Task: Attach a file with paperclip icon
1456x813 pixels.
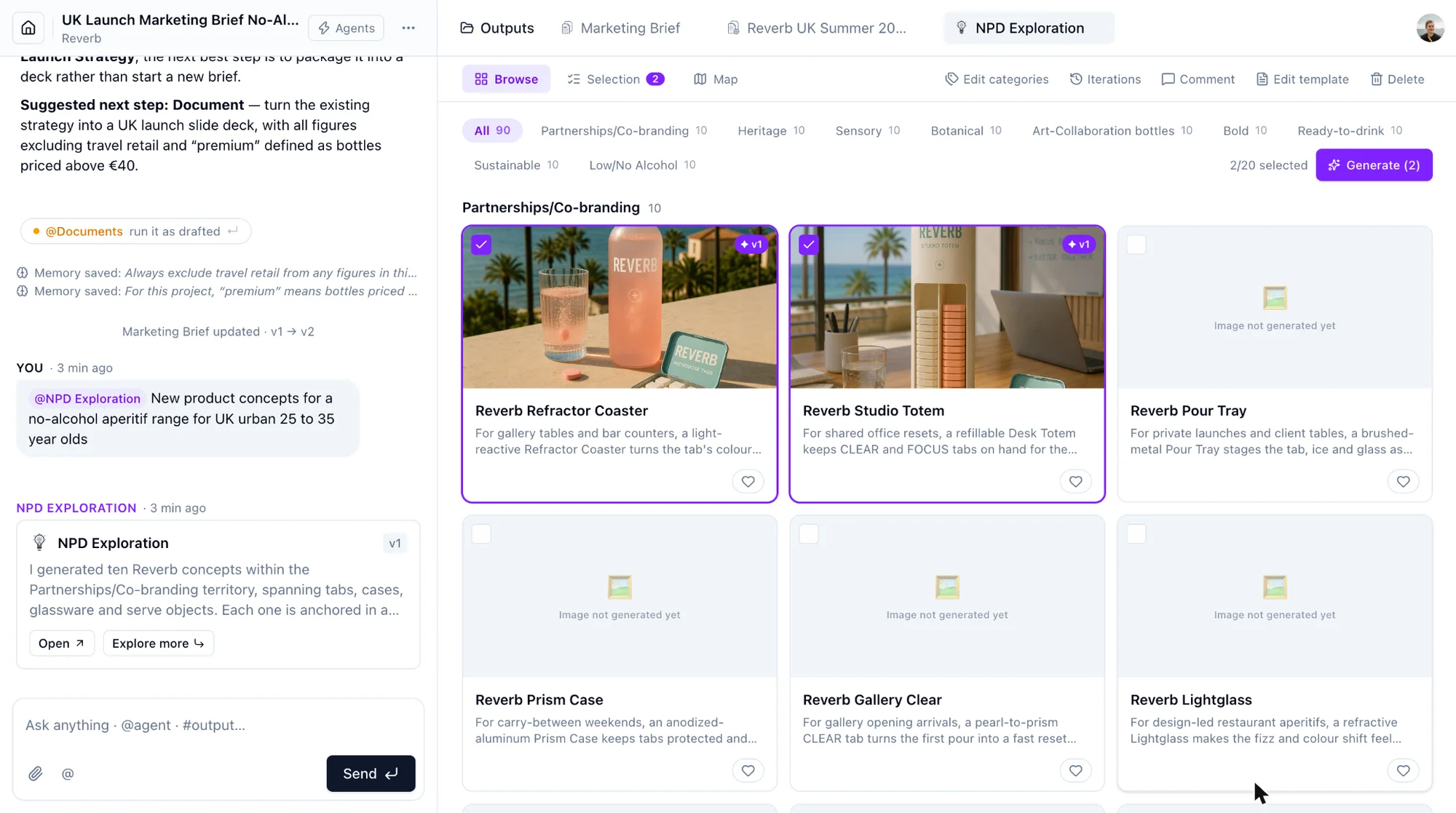Action: coord(35,774)
